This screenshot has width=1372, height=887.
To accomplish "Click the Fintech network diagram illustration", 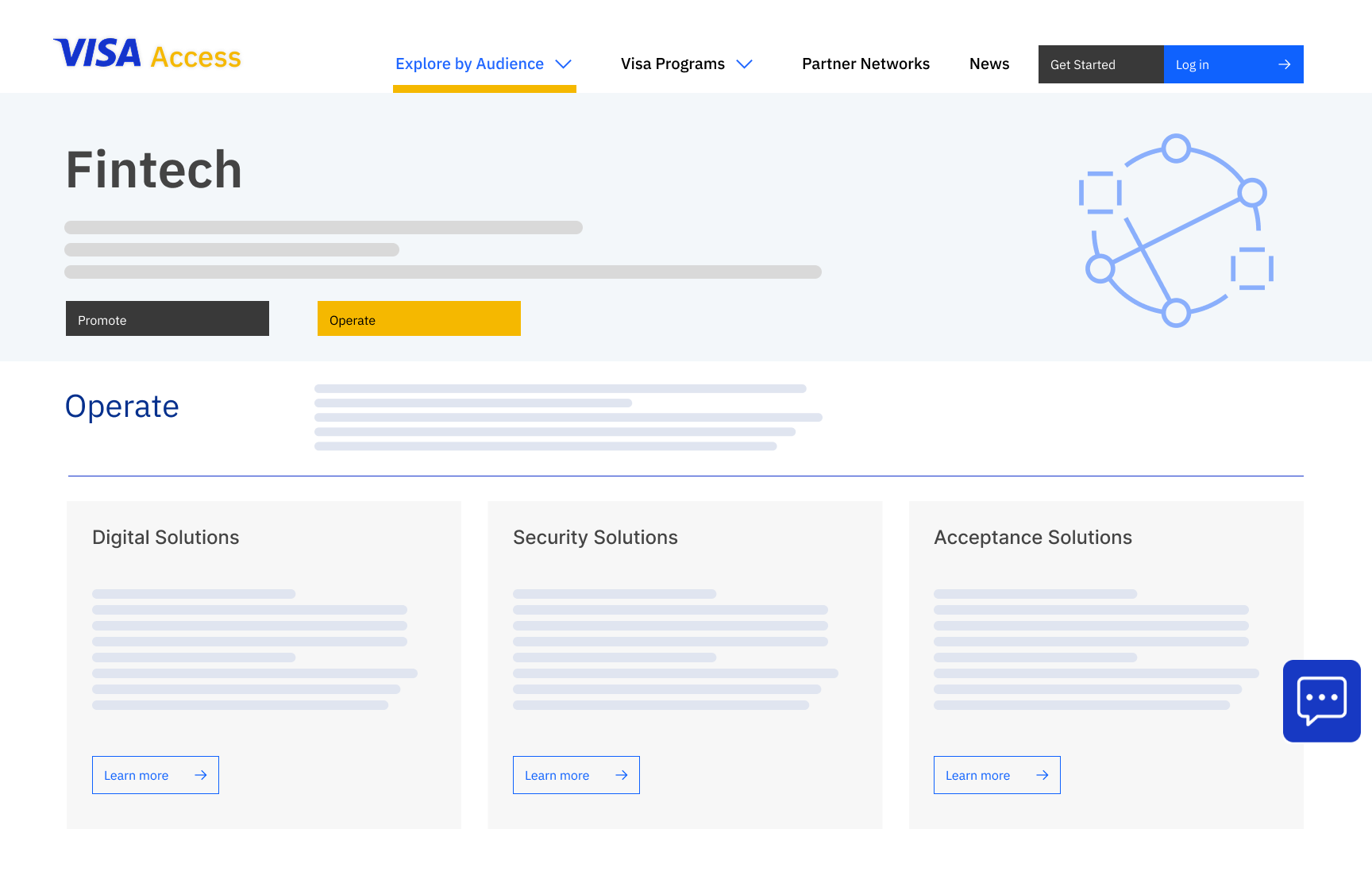I will [1176, 230].
